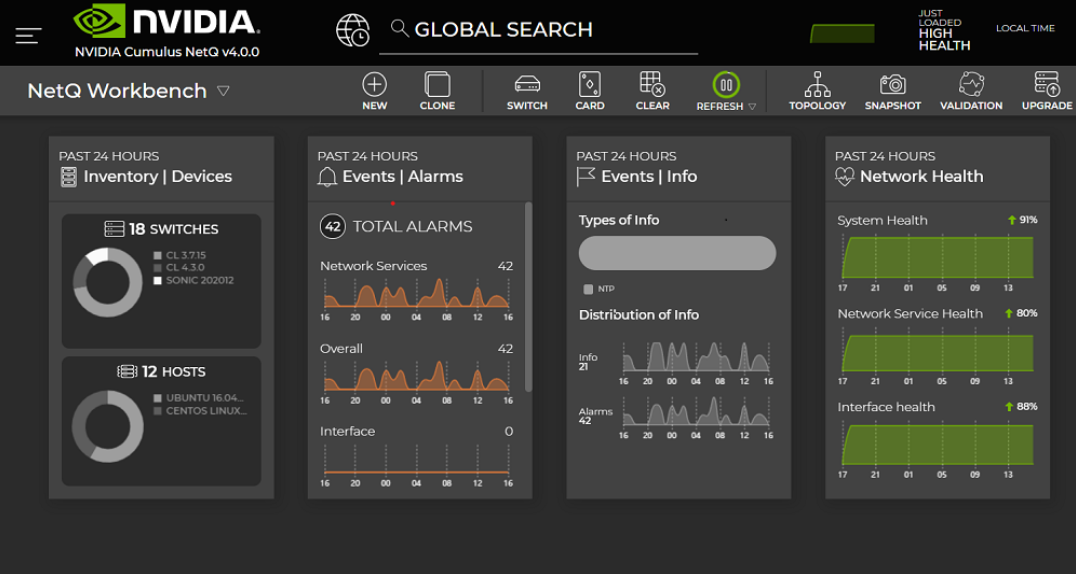Select the CL 3.7.15 legend entry

[x=180, y=255]
